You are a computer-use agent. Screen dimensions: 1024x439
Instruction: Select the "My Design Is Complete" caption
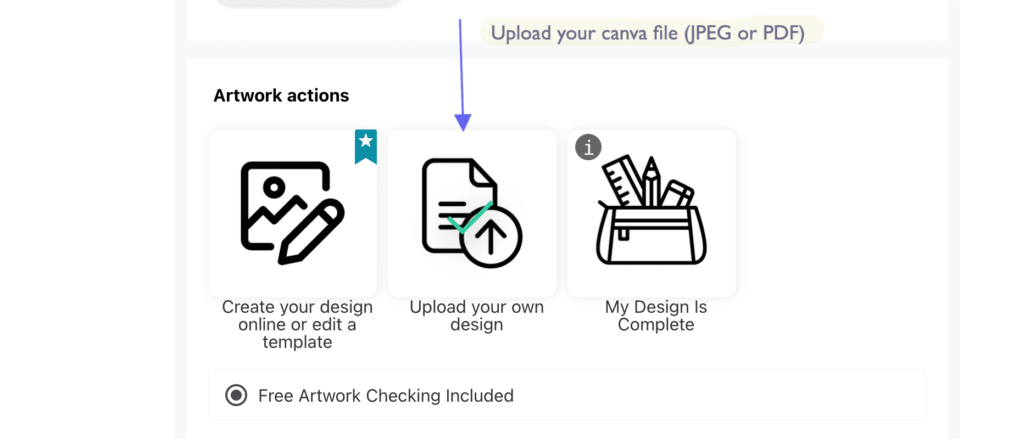(x=656, y=316)
